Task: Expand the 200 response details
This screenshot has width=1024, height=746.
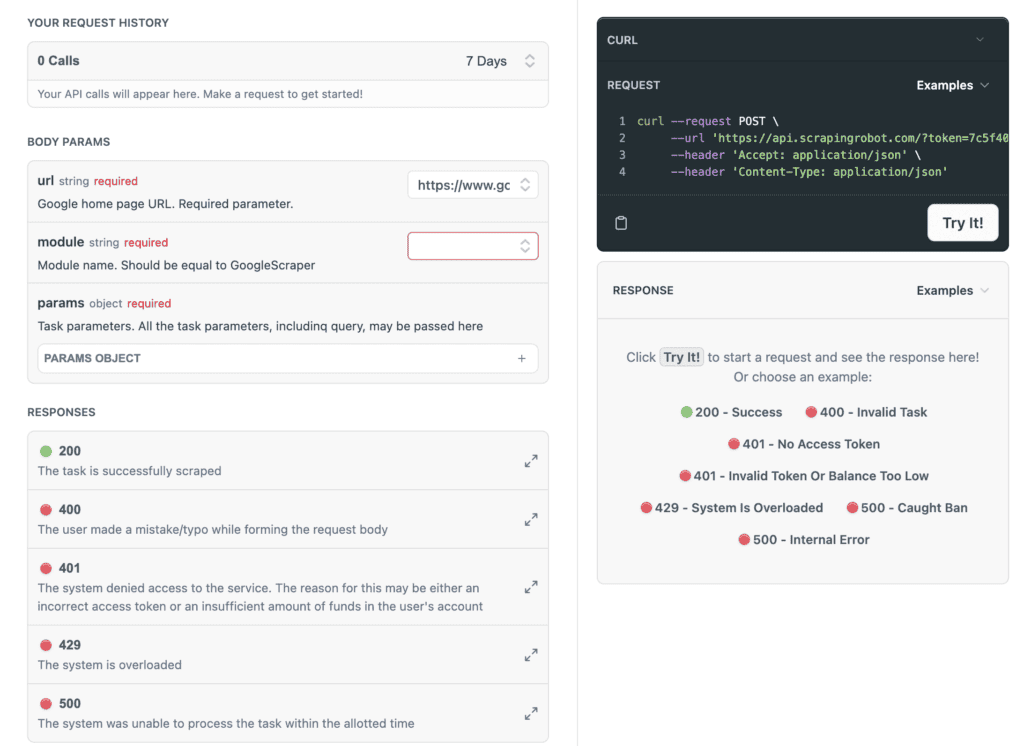Action: click(x=530, y=458)
